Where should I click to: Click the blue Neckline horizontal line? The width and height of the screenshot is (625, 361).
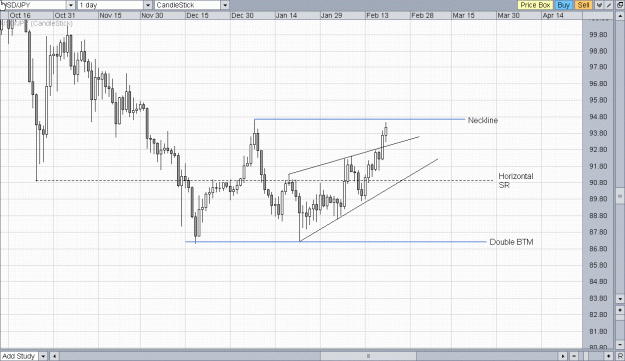(360, 119)
